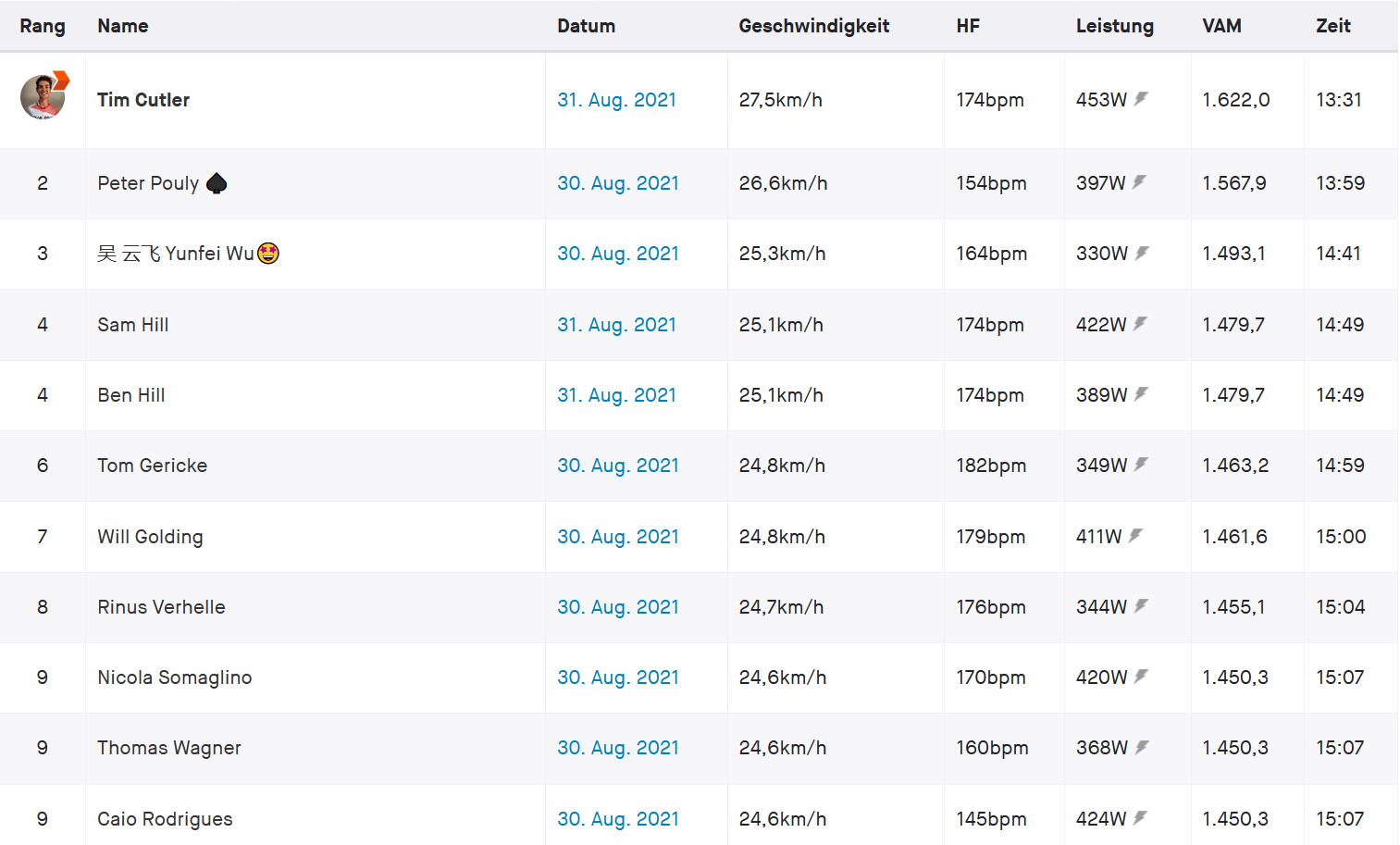This screenshot has height=845, width=1400.
Task: Click the Zeit column header
Action: pos(1332,26)
